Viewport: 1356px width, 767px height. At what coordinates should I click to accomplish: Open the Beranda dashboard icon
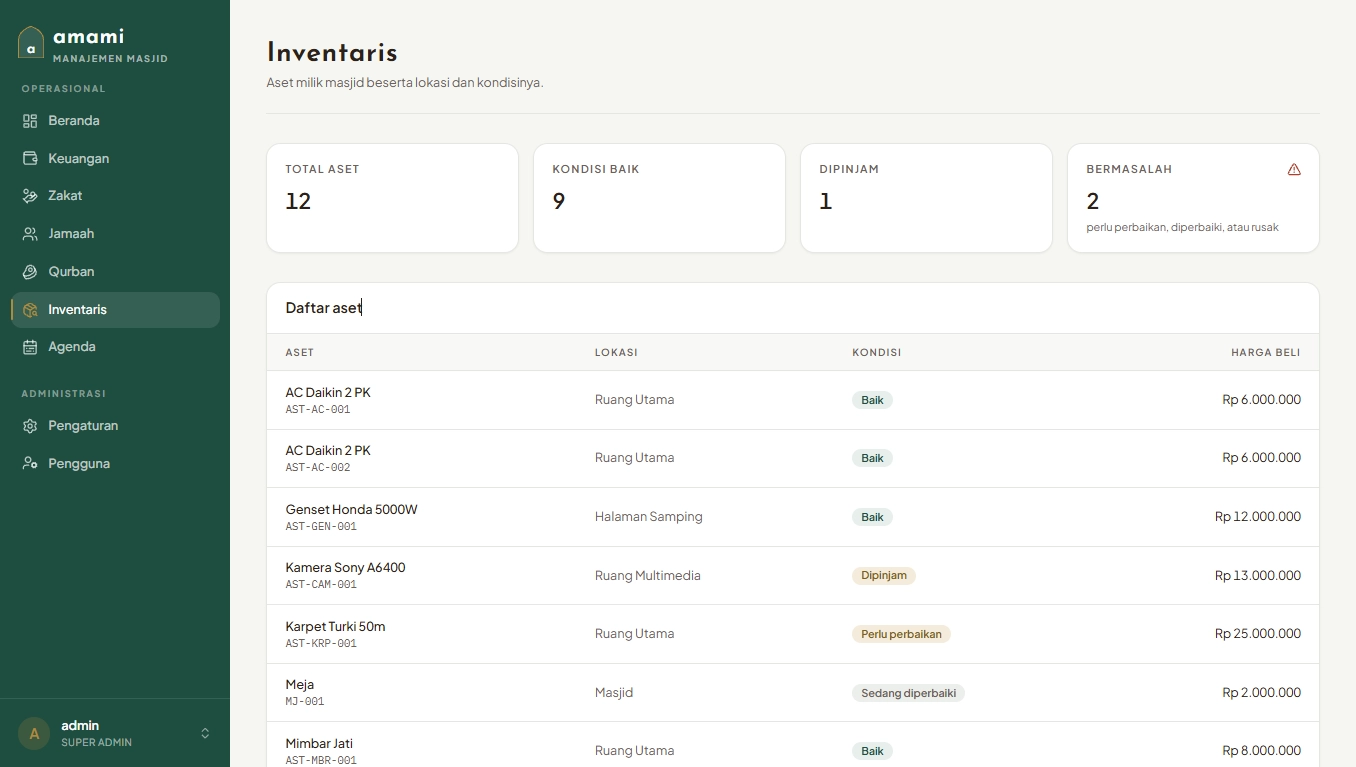point(30,121)
